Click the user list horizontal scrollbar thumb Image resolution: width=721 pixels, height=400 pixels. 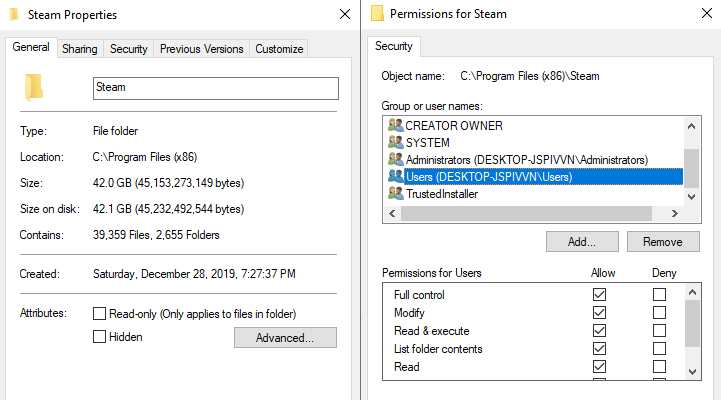(526, 213)
